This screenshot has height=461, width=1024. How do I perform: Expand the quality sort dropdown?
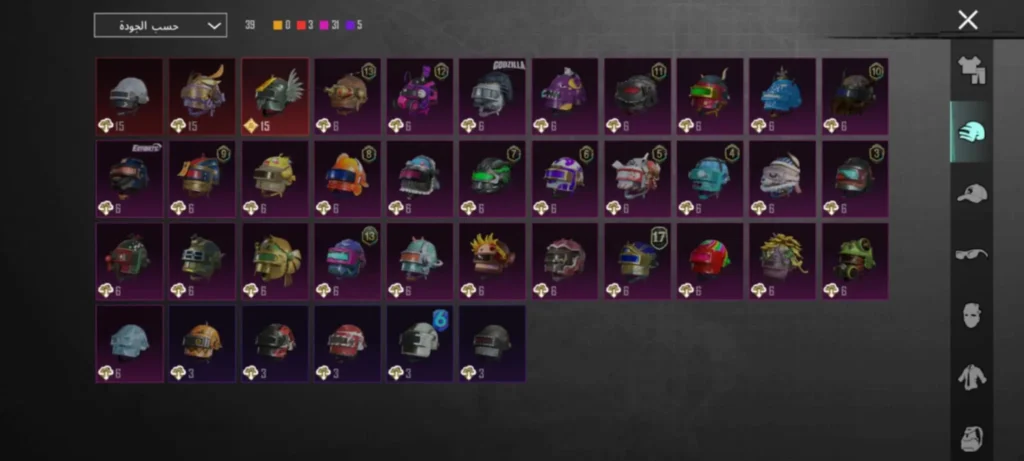[x=161, y=25]
